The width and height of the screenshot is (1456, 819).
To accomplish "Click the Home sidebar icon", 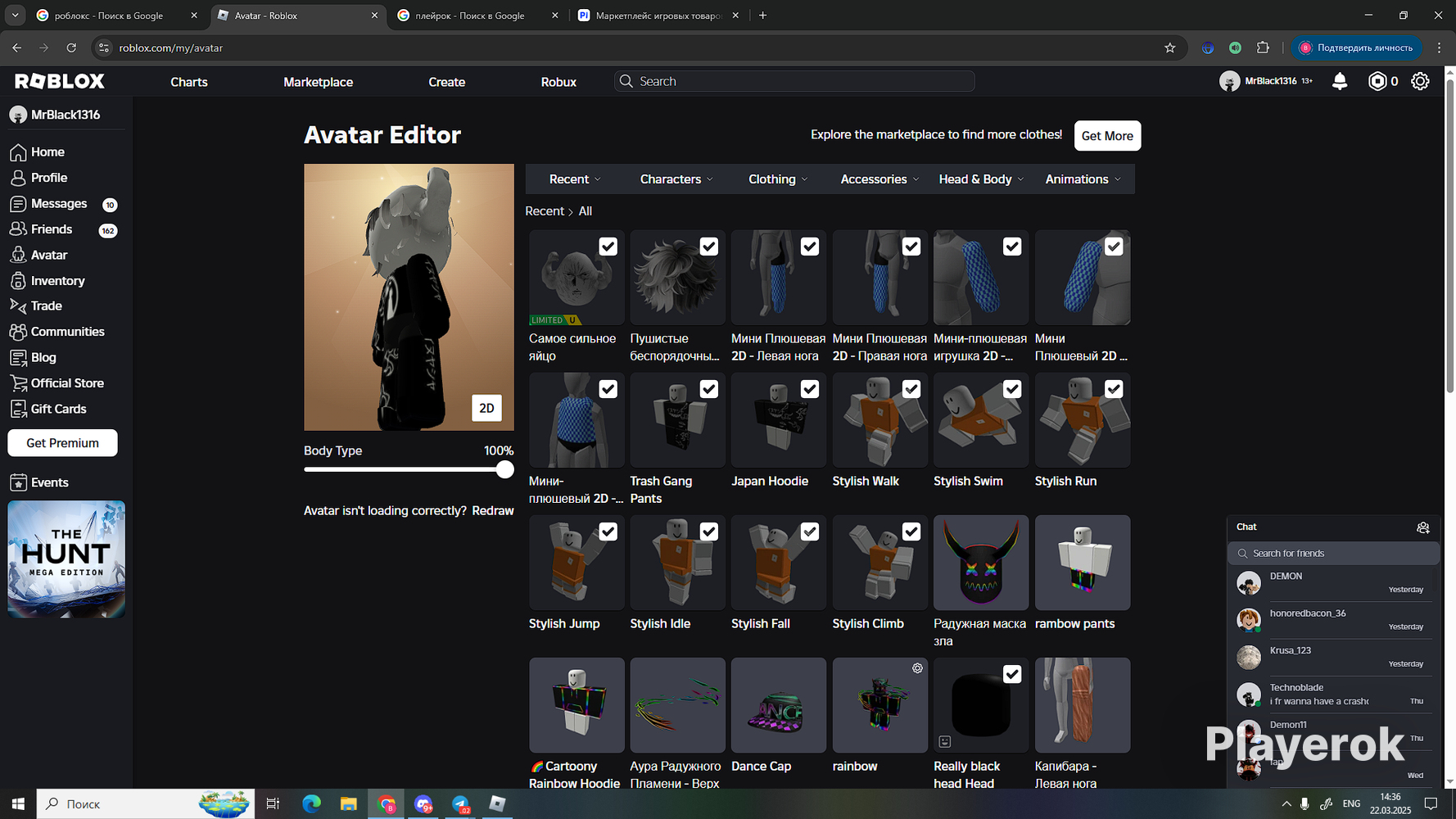I will coord(18,152).
